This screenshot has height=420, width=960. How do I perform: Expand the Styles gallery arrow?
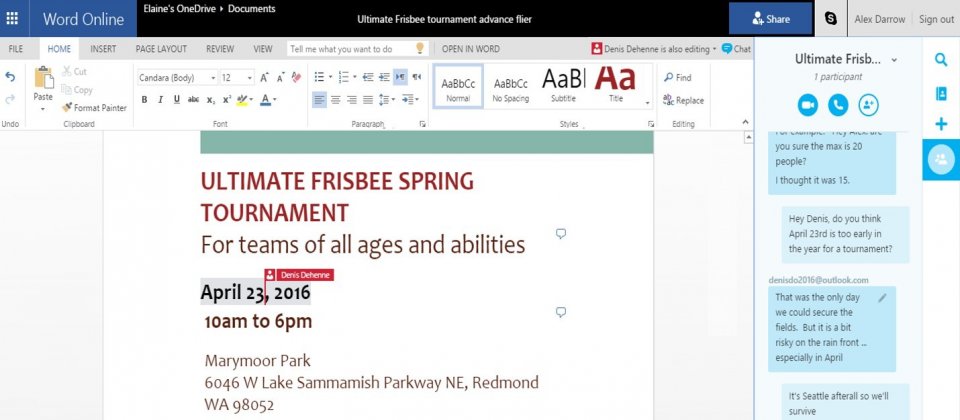pyautogui.click(x=647, y=103)
